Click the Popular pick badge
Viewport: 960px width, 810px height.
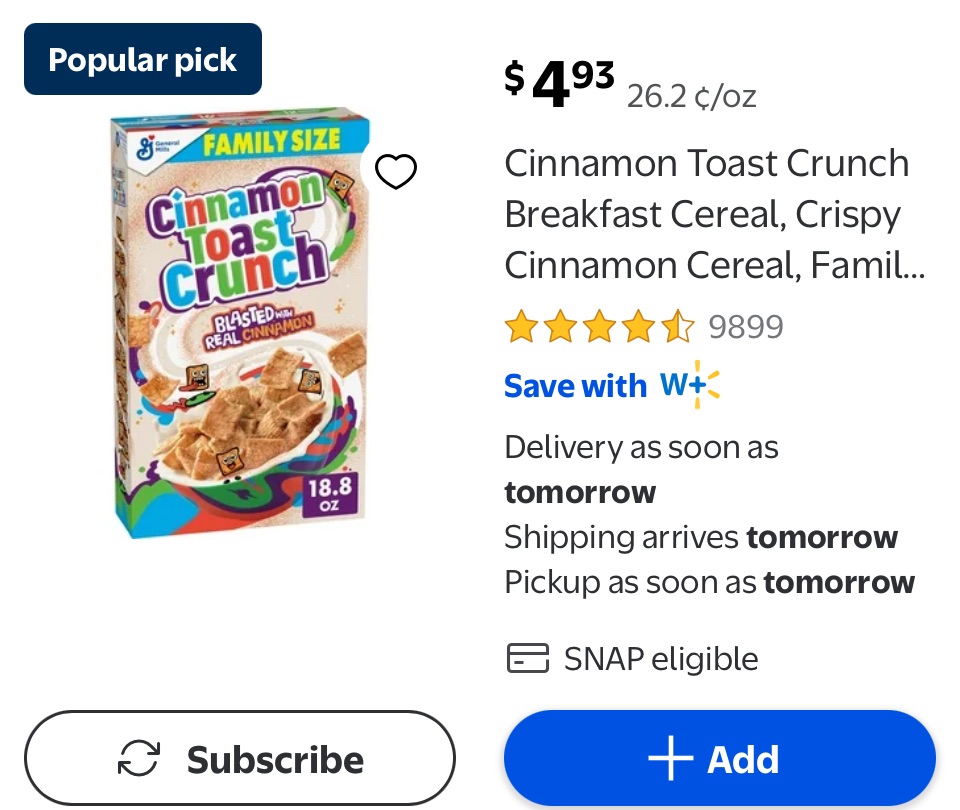tap(143, 60)
